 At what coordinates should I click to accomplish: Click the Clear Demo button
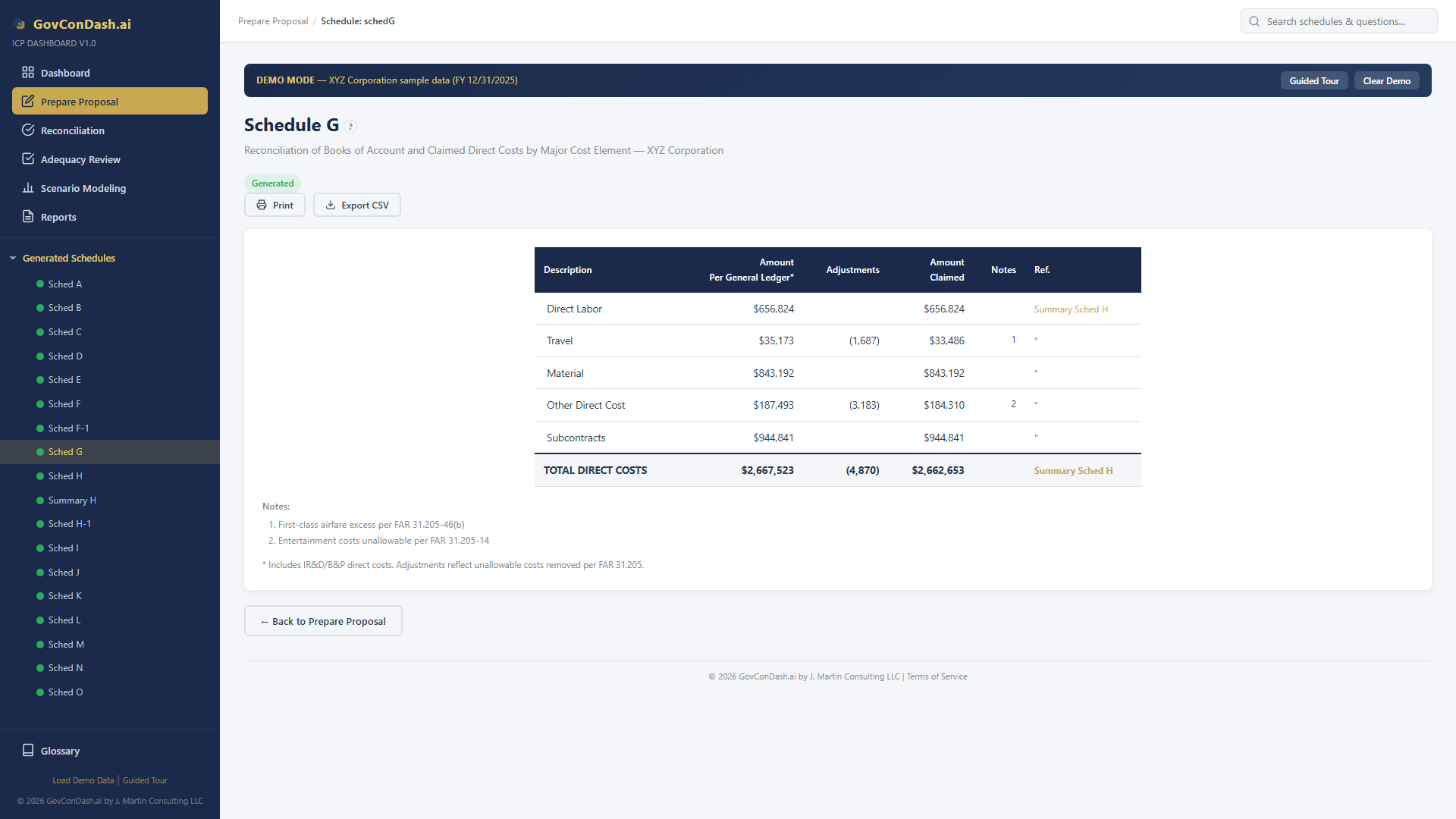[1386, 81]
